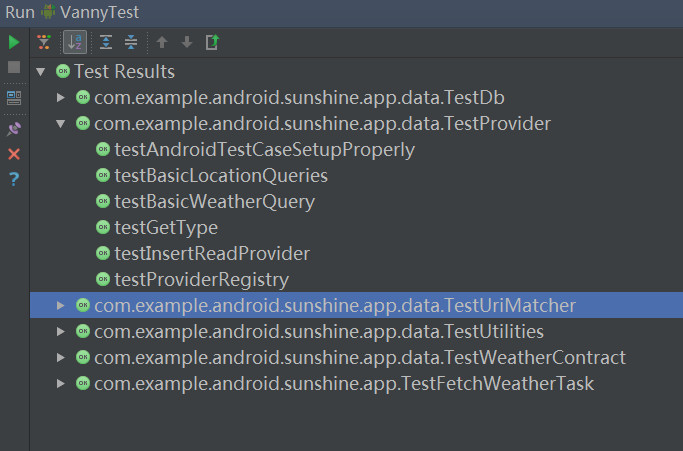The width and height of the screenshot is (683, 451).
Task: Export test results icon
Action: tap(212, 42)
